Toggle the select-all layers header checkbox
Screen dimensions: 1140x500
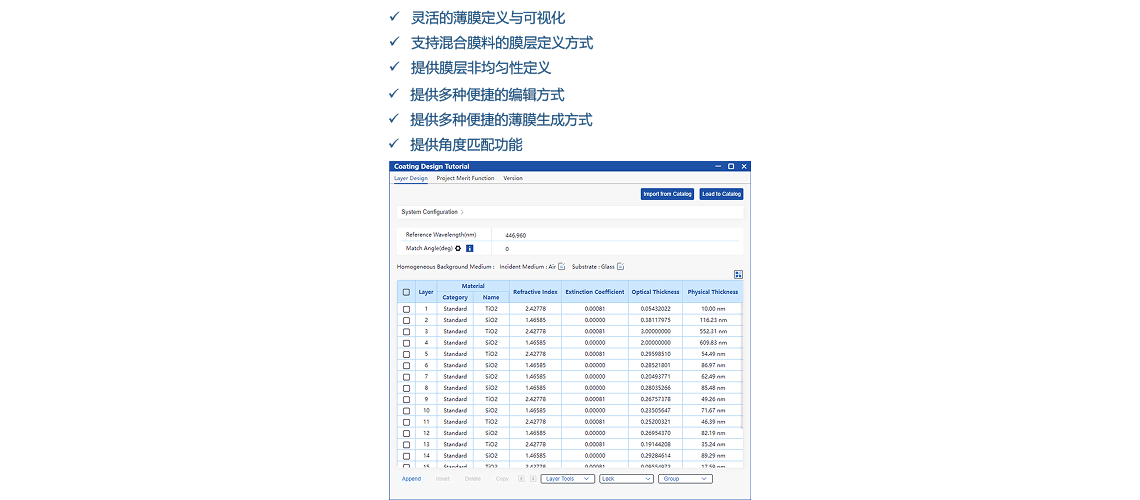[x=406, y=292]
